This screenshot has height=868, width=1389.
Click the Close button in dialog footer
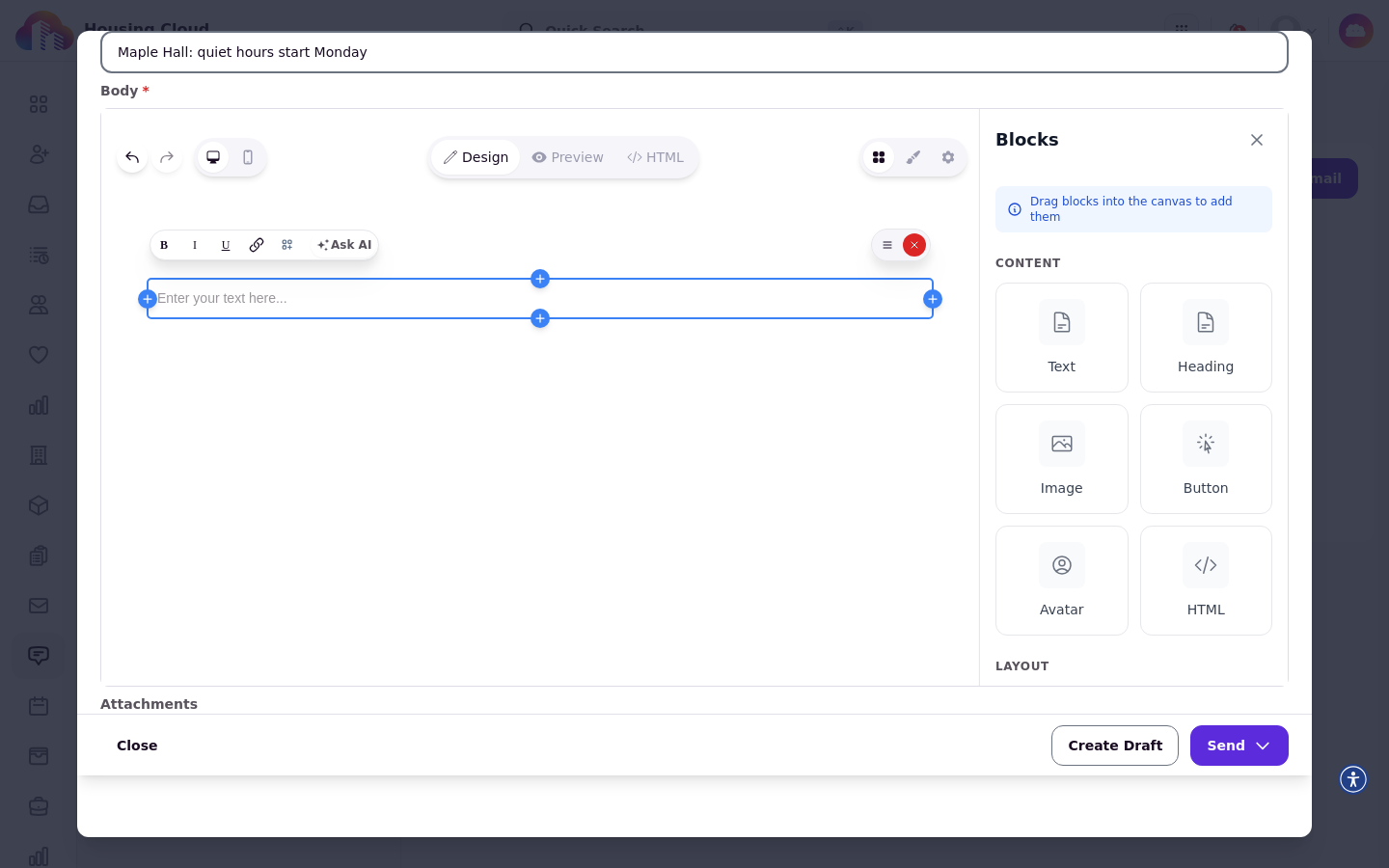coord(137,746)
